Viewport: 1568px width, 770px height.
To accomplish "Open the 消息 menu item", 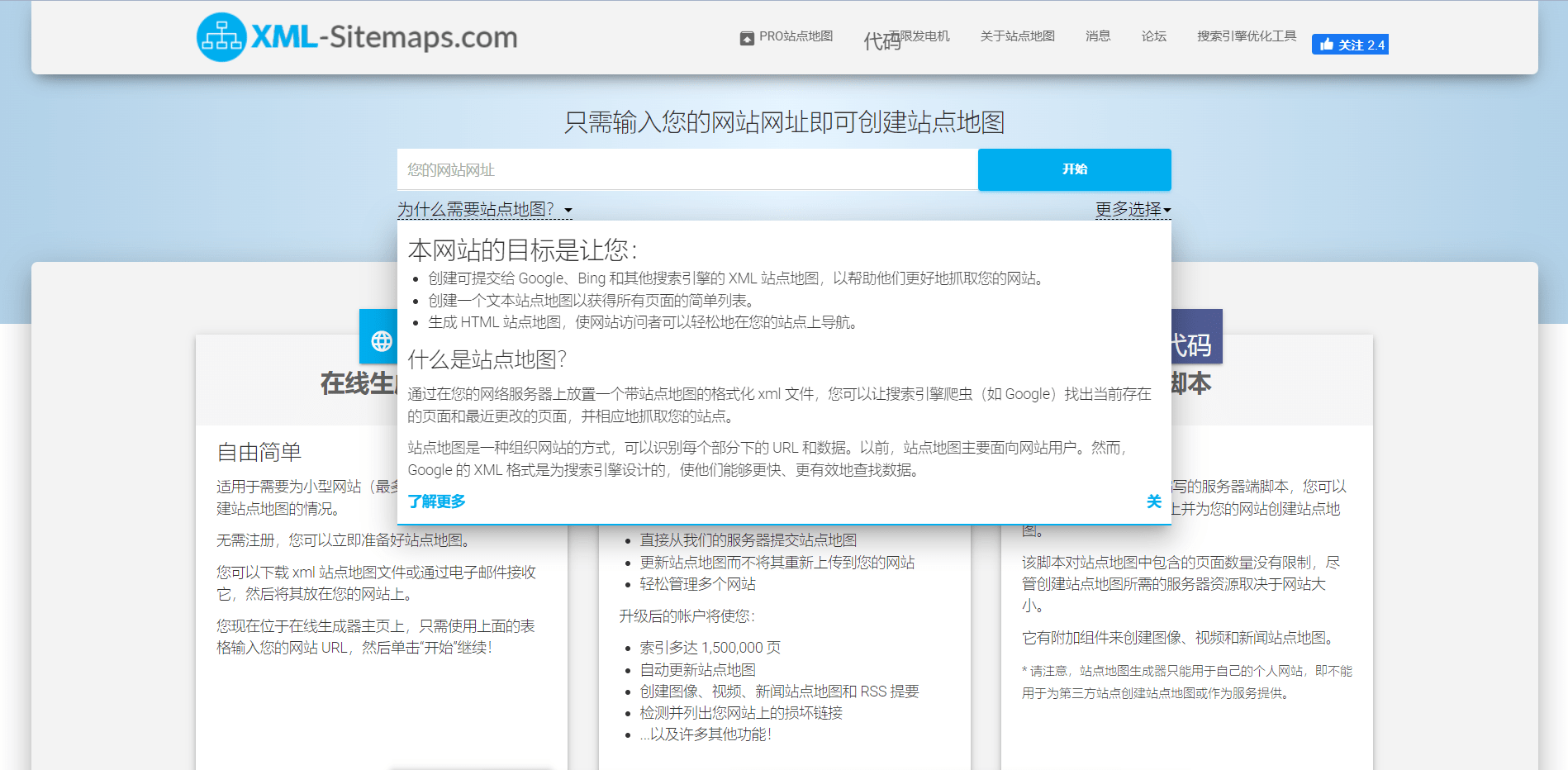I will pos(1098,36).
